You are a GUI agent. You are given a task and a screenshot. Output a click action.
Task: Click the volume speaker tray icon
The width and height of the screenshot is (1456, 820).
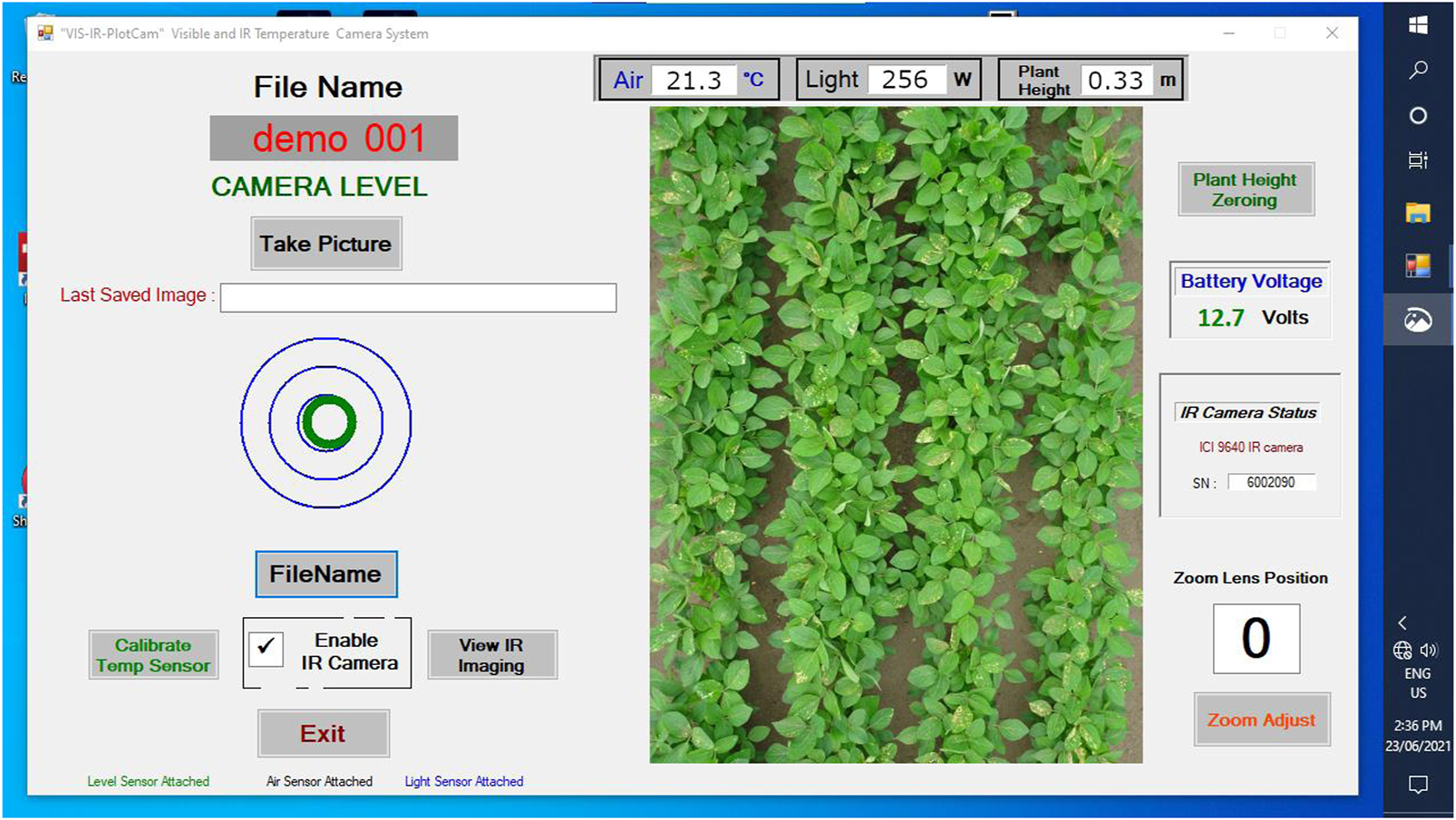coord(1430,650)
